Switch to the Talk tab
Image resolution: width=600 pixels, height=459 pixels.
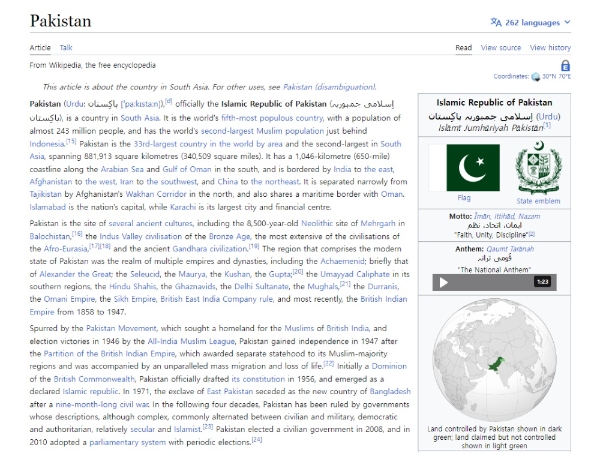click(66, 47)
